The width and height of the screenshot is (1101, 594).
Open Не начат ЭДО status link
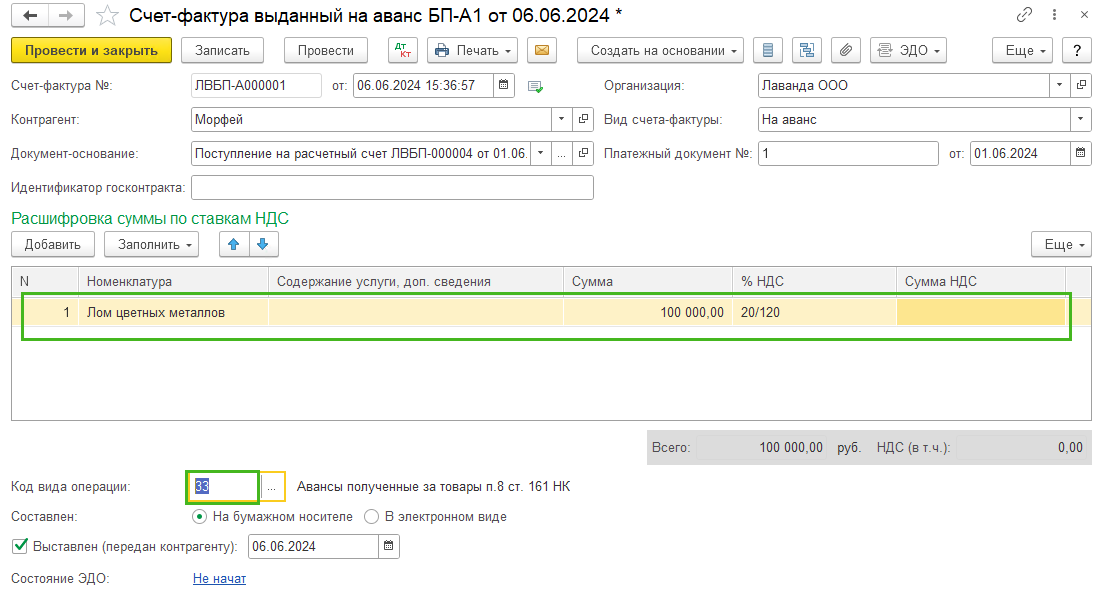coord(219,579)
